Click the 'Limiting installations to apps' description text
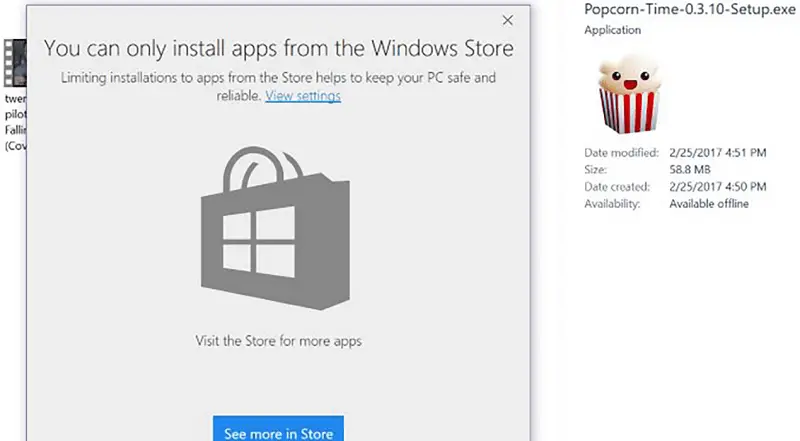This screenshot has width=800, height=441. tap(279, 86)
